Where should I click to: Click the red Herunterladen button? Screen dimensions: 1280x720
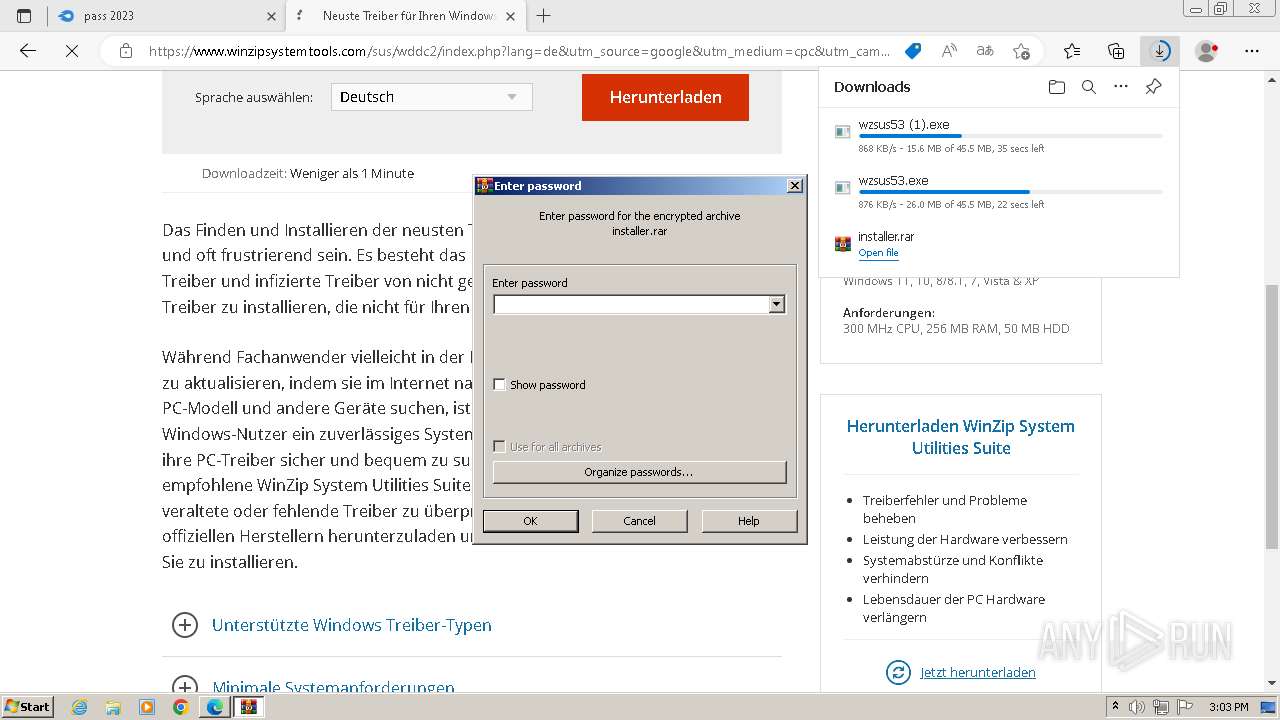665,97
